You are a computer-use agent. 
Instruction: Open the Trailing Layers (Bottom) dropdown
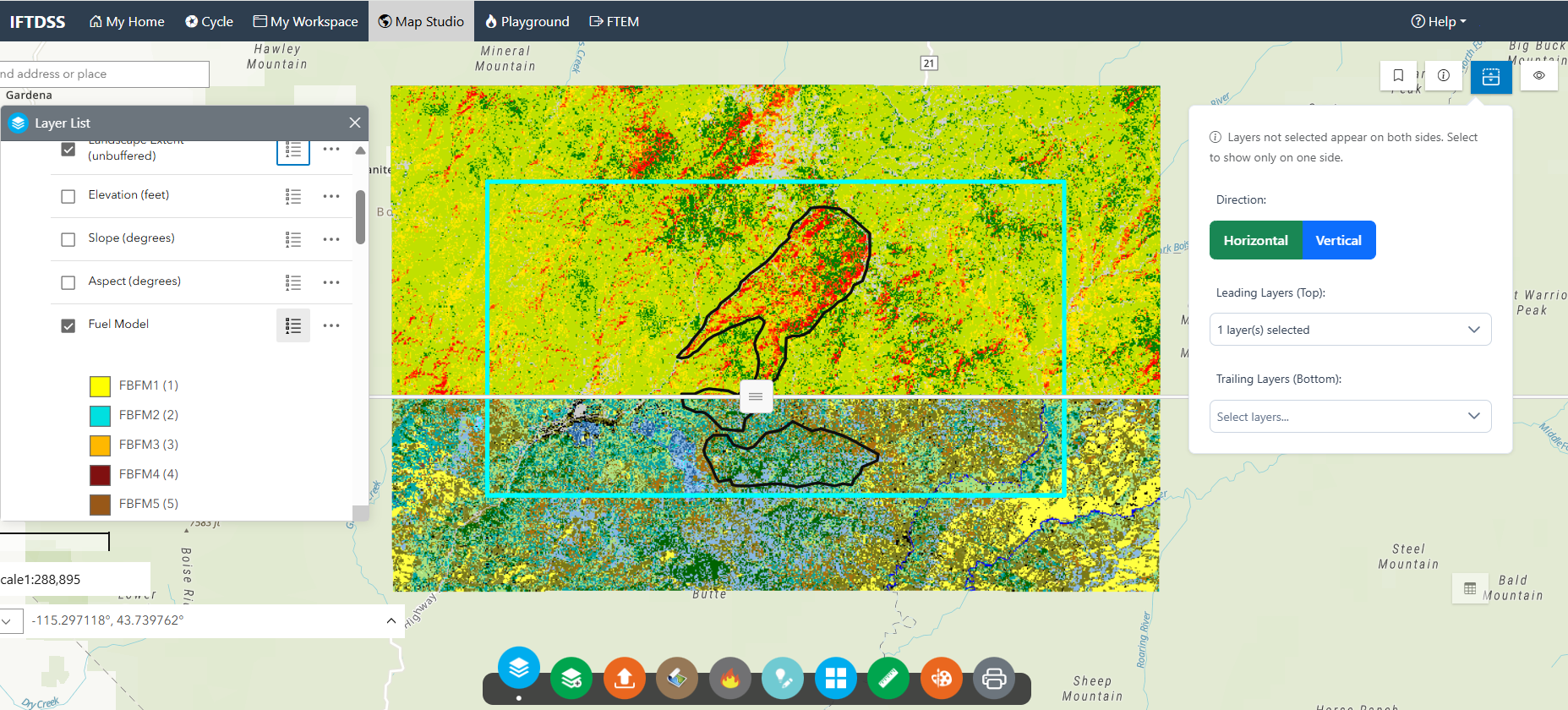coord(1350,417)
